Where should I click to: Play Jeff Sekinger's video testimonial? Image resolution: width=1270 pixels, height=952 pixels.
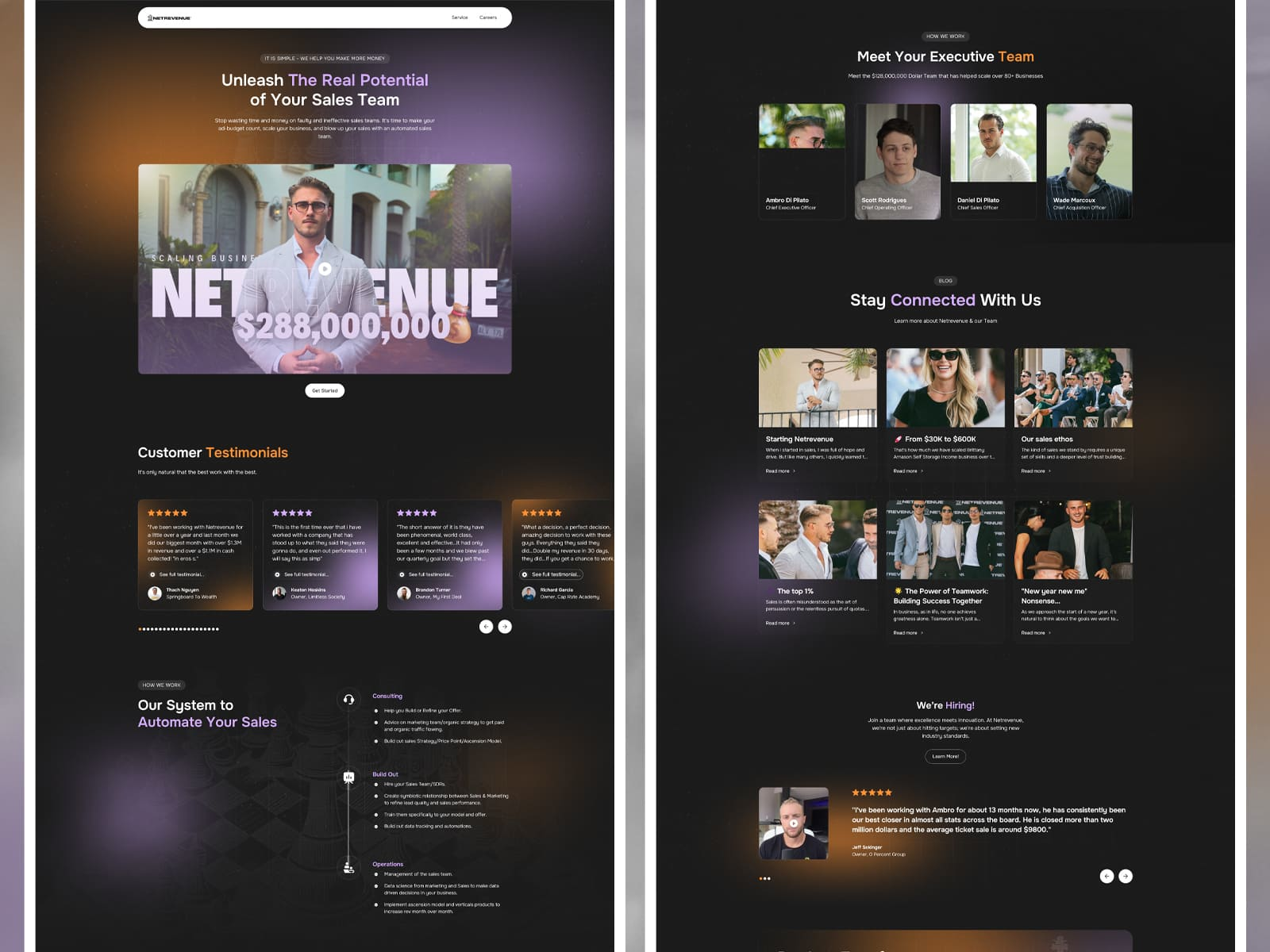[794, 823]
